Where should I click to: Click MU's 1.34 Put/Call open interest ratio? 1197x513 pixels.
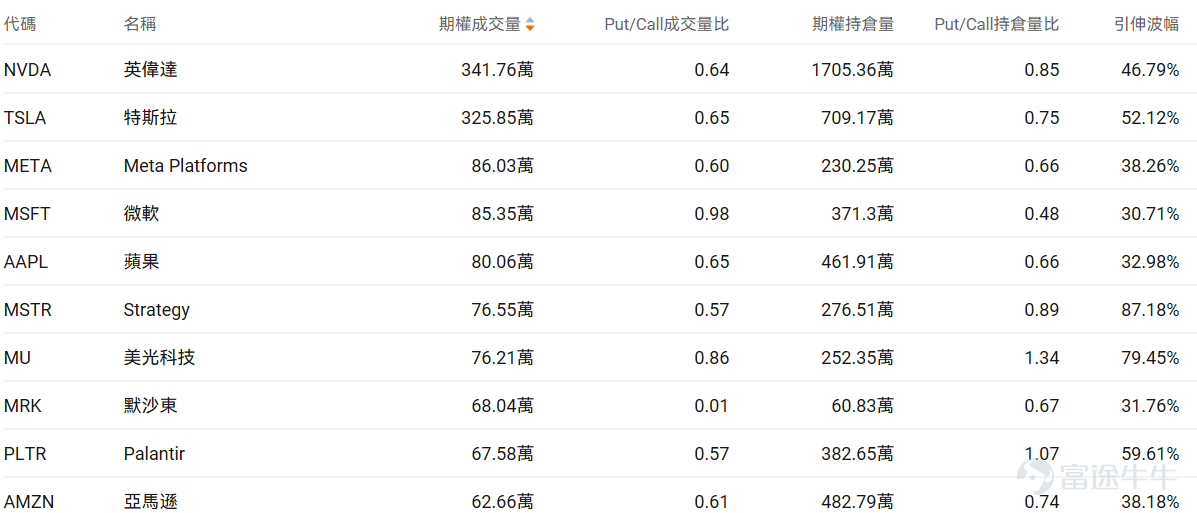click(1042, 358)
